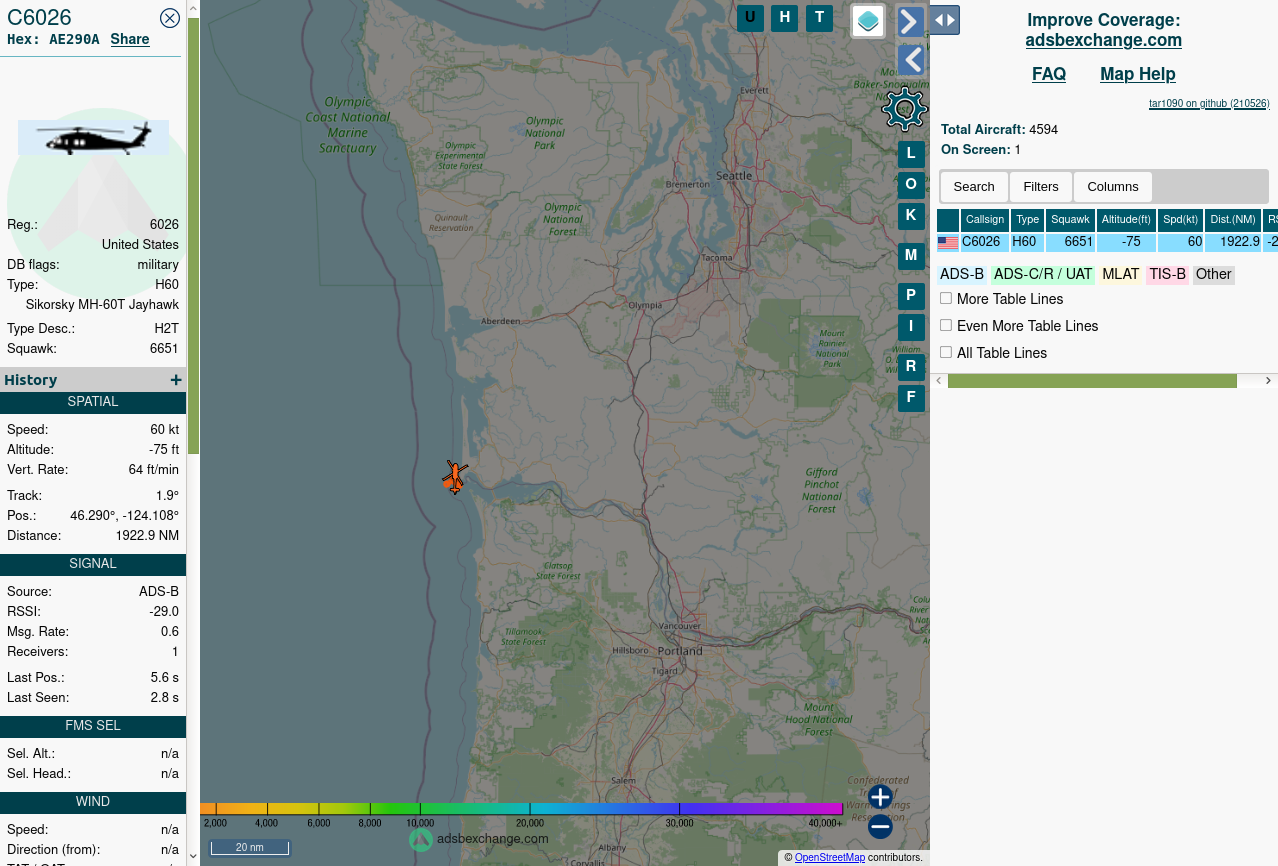
Task: Click the SIGNAL section header
Action: (x=93, y=564)
